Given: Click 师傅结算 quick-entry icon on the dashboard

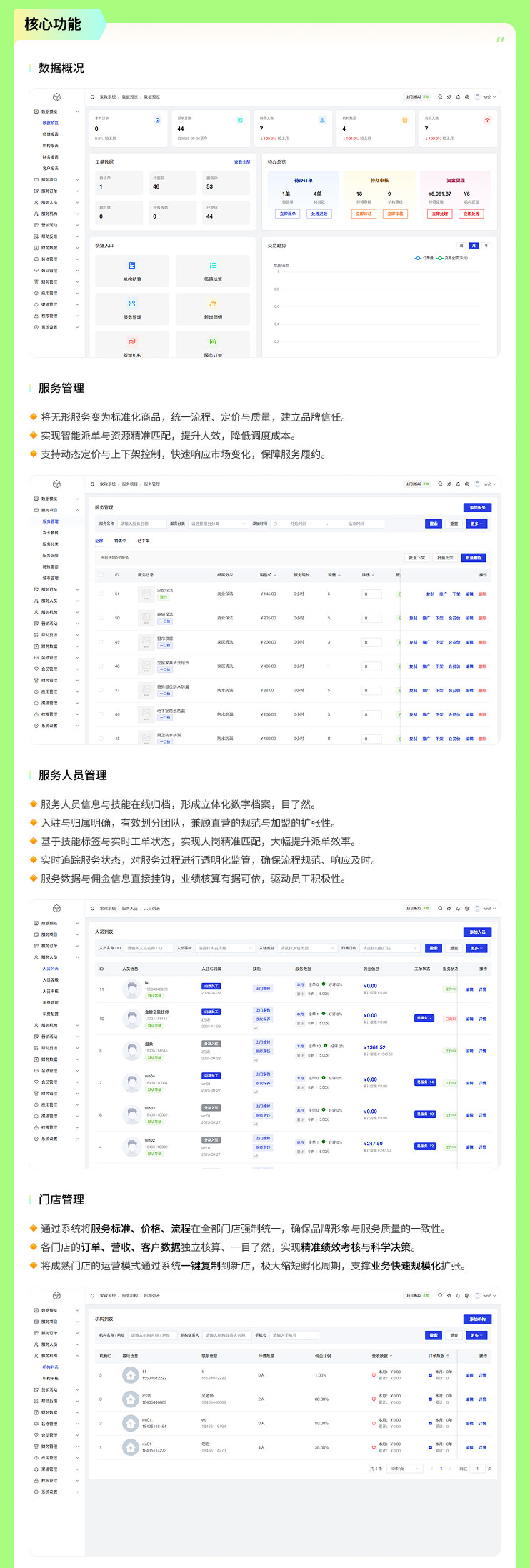Looking at the screenshot, I should [213, 266].
